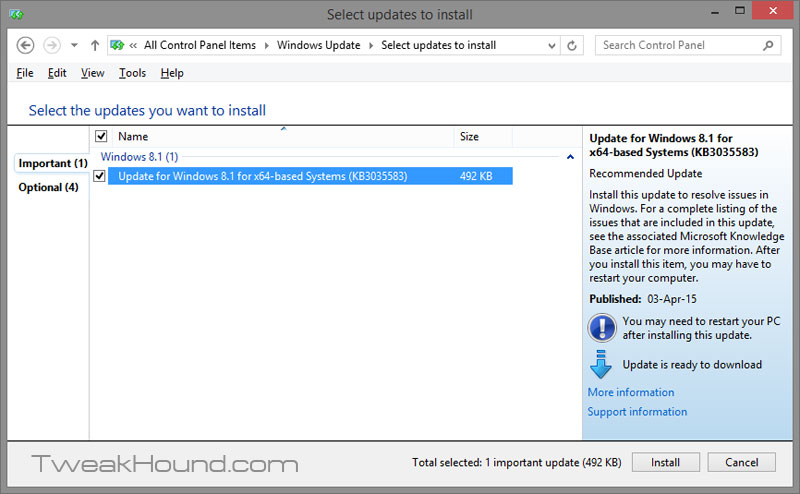Close the Select updates to install window
Image resolution: width=800 pixels, height=494 pixels.
coord(773,10)
